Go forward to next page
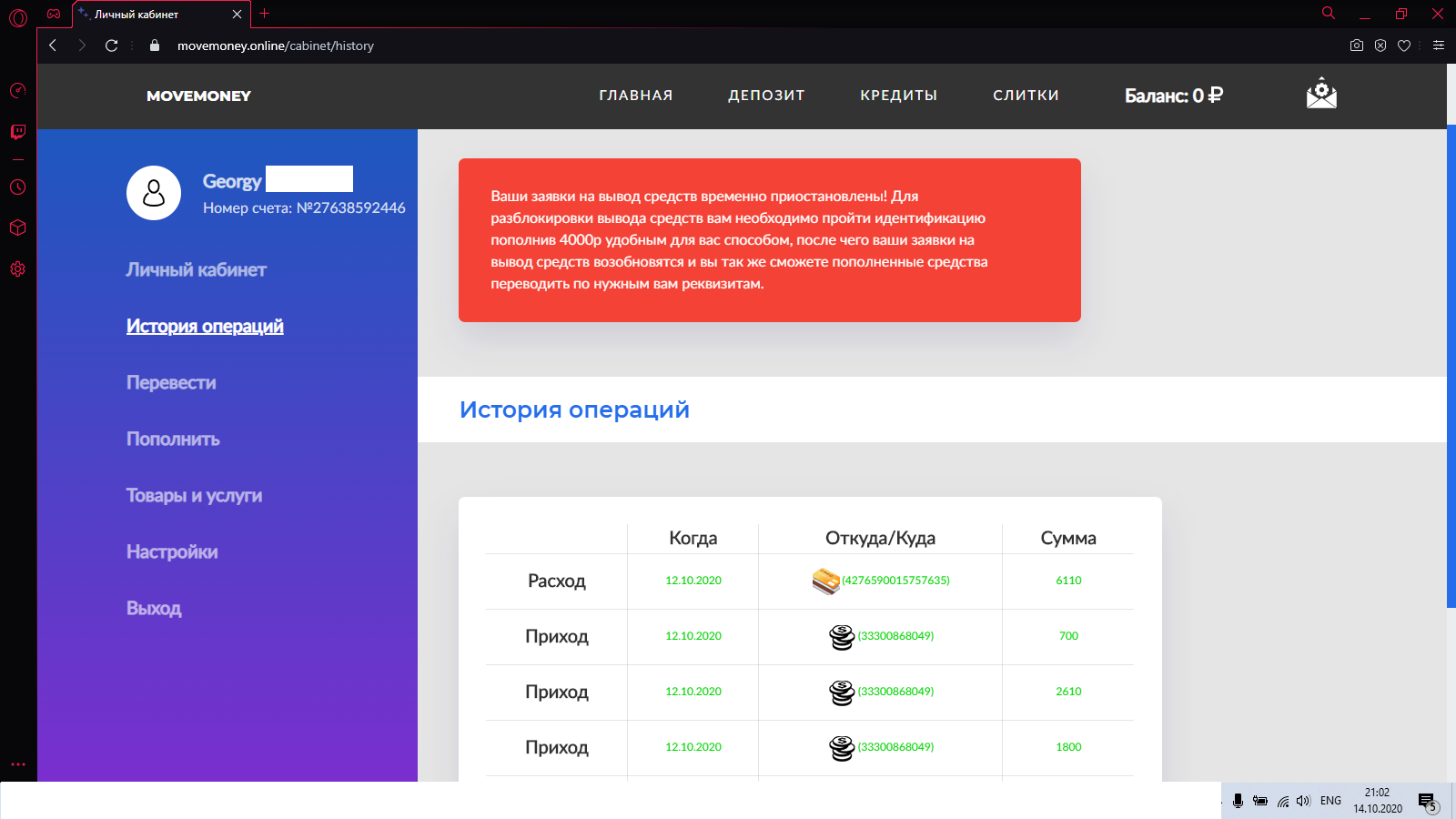This screenshot has width=1456, height=819. 82,45
